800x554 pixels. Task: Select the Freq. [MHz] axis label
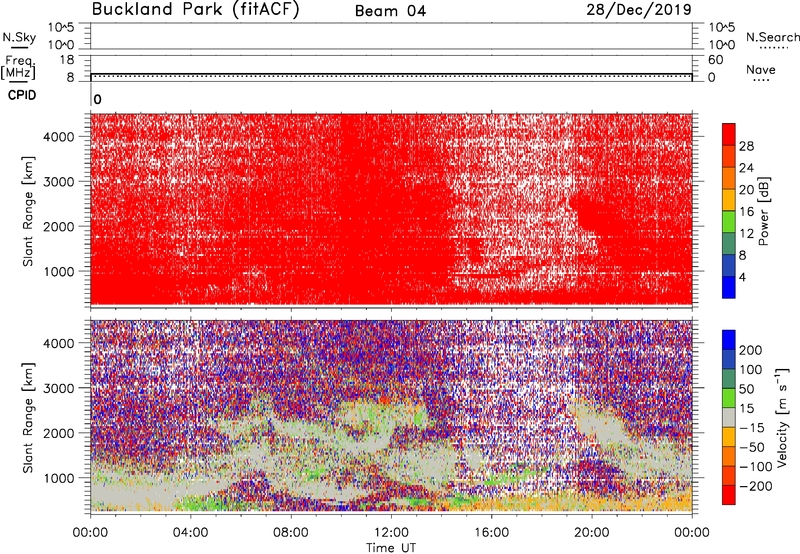[19, 68]
